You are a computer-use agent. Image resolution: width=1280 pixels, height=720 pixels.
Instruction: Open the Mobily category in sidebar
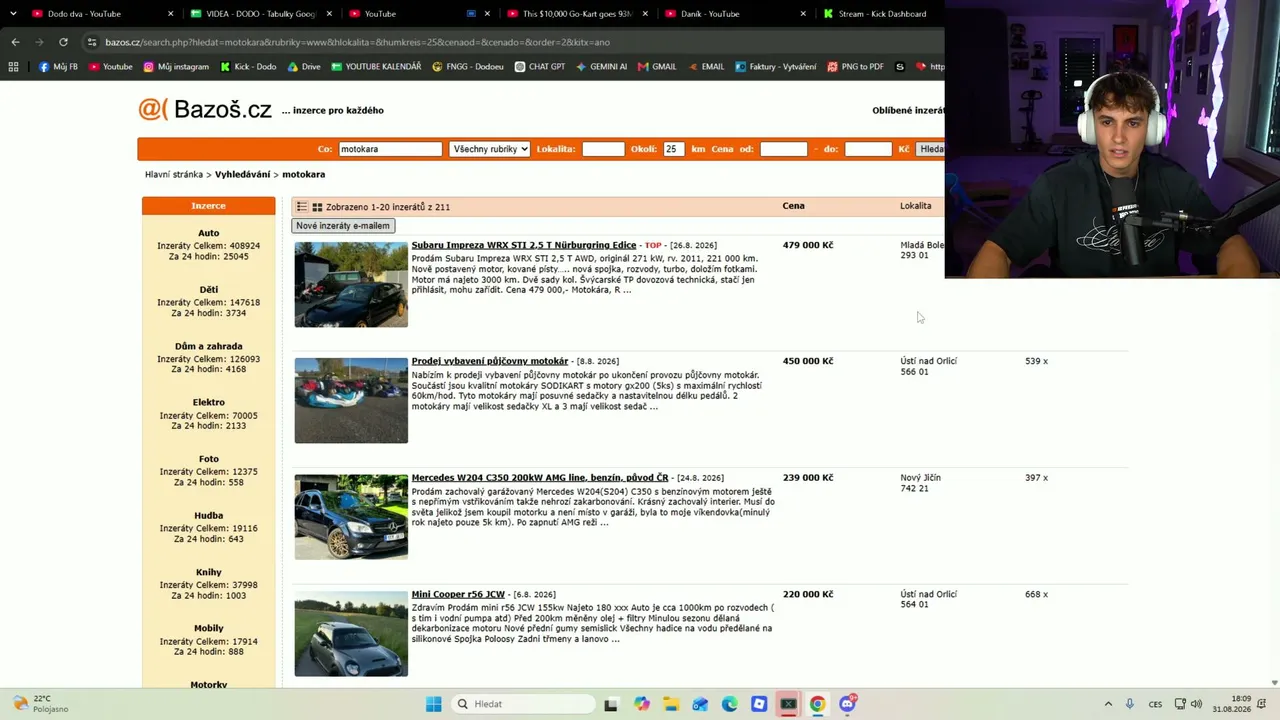[x=209, y=629]
